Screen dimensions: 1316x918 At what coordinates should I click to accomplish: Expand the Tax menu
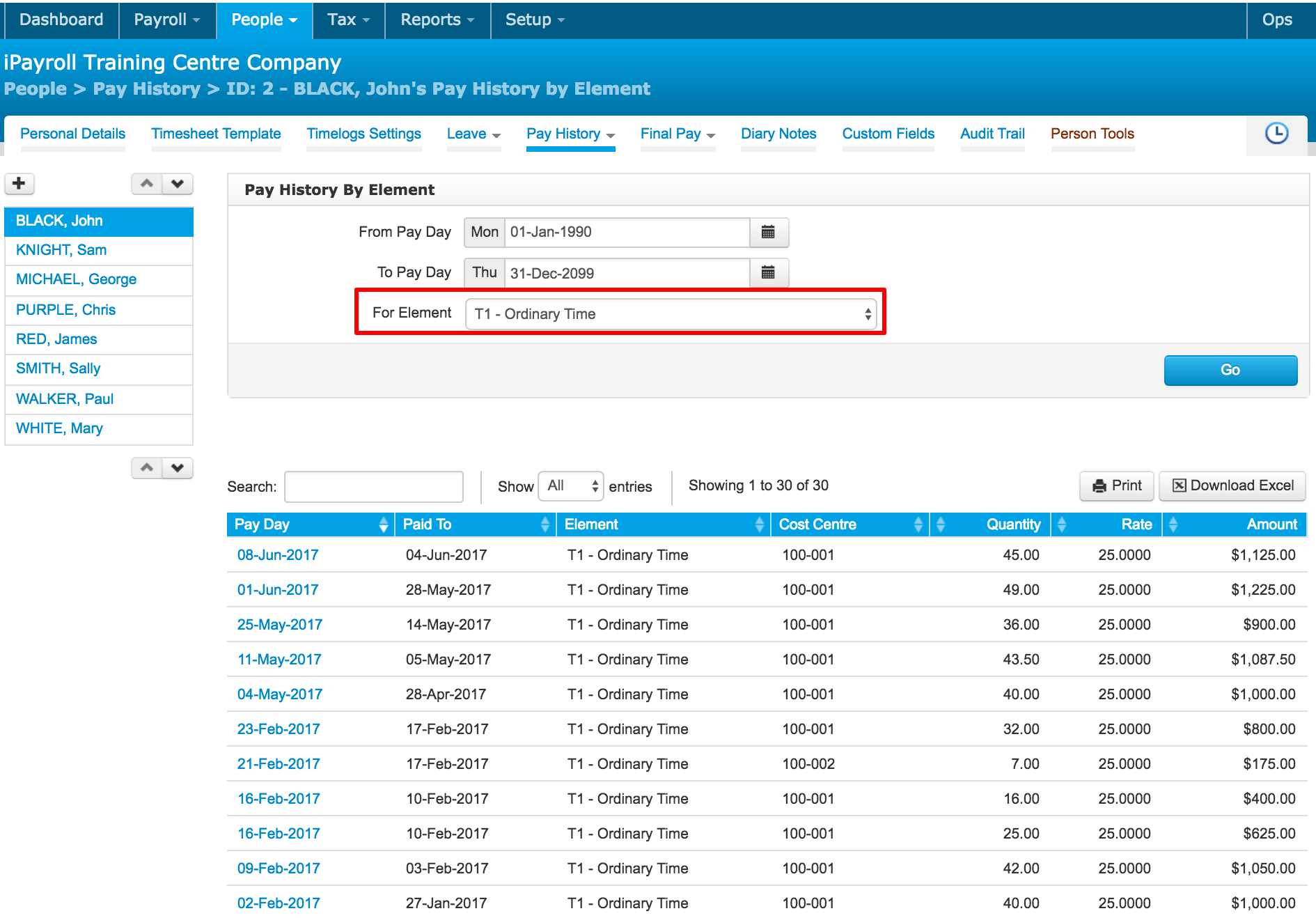(348, 20)
